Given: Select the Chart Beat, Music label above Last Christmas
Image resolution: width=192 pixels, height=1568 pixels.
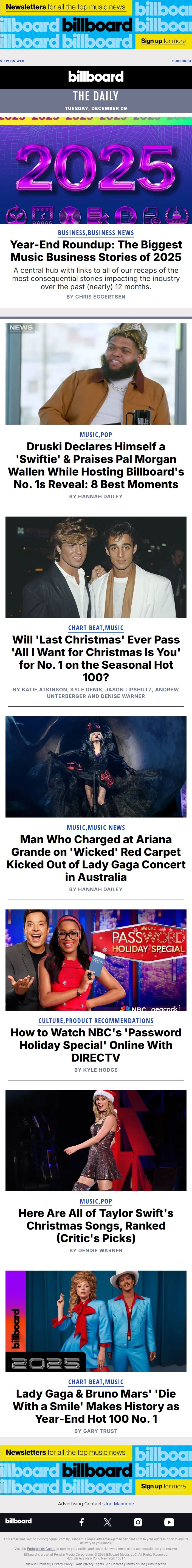Looking at the screenshot, I should [96, 628].
